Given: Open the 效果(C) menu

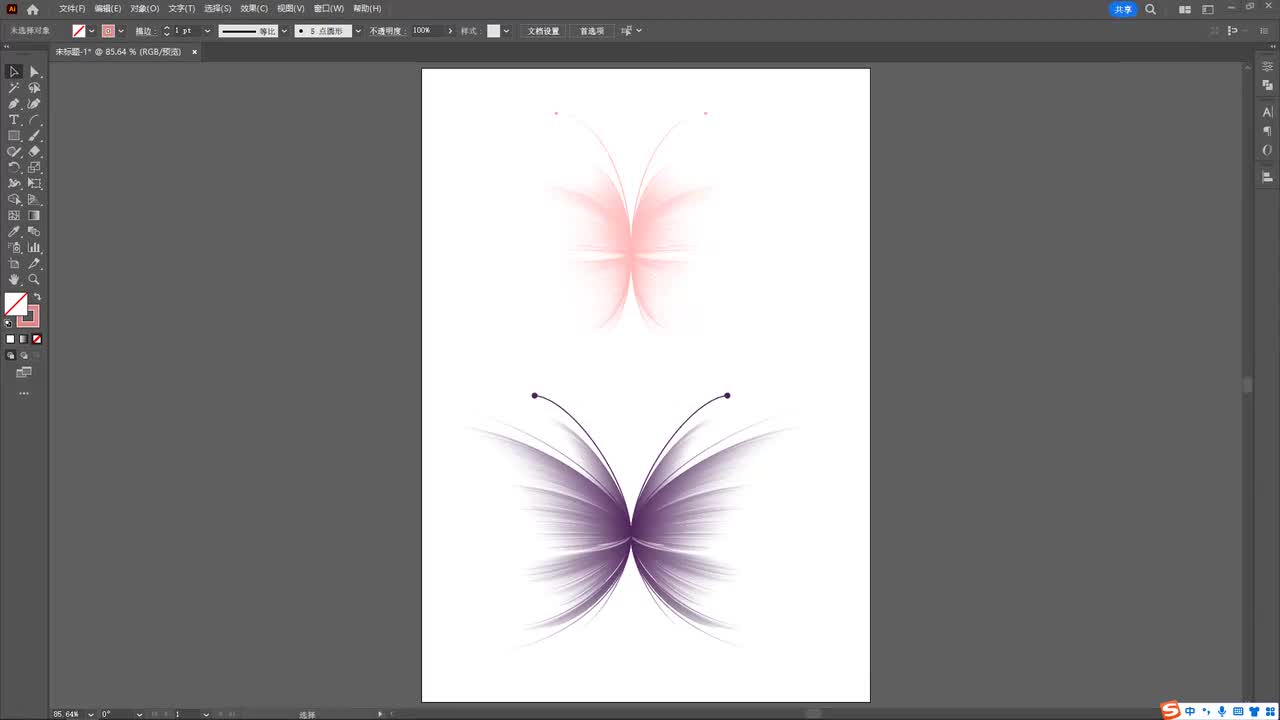Looking at the screenshot, I should coord(254,9).
